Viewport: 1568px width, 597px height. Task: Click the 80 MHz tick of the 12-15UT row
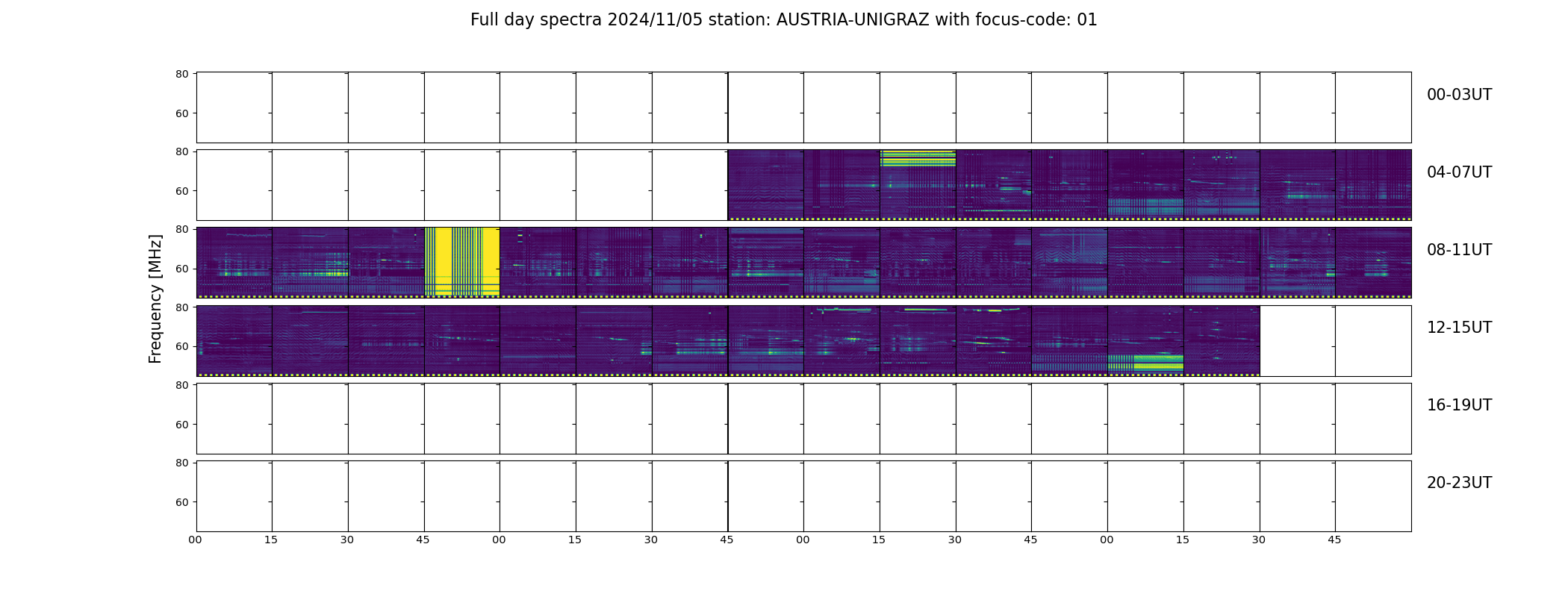(181, 307)
